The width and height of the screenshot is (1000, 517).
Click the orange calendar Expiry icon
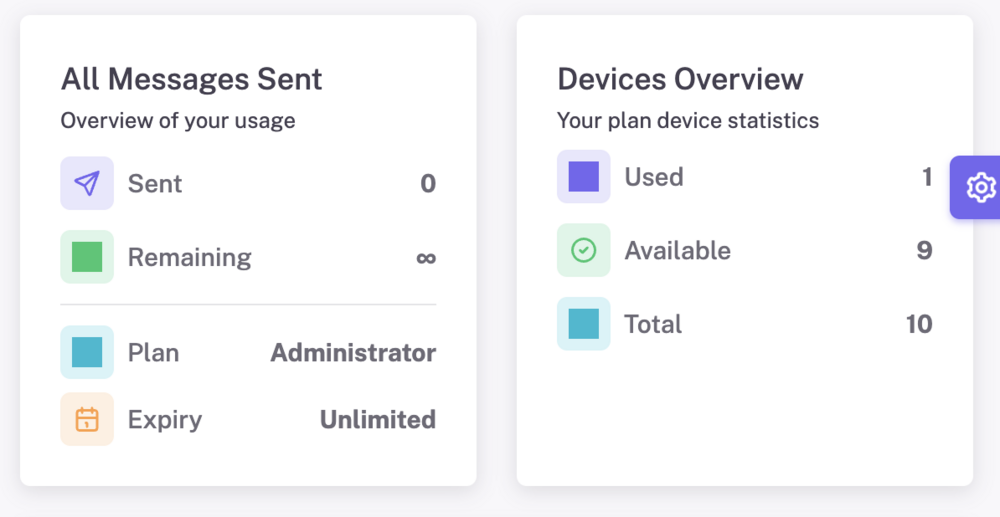pos(87,419)
